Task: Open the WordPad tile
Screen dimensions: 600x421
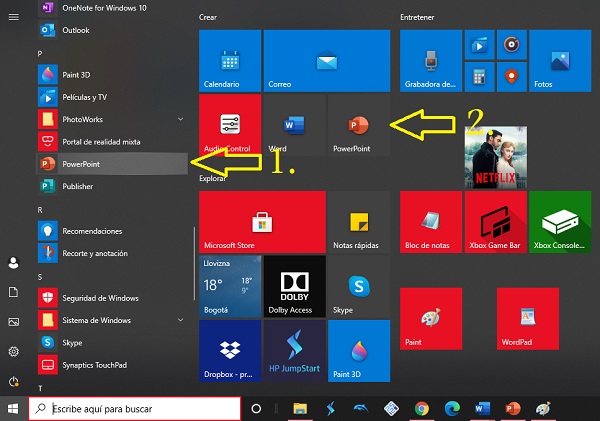Action: tap(528, 319)
